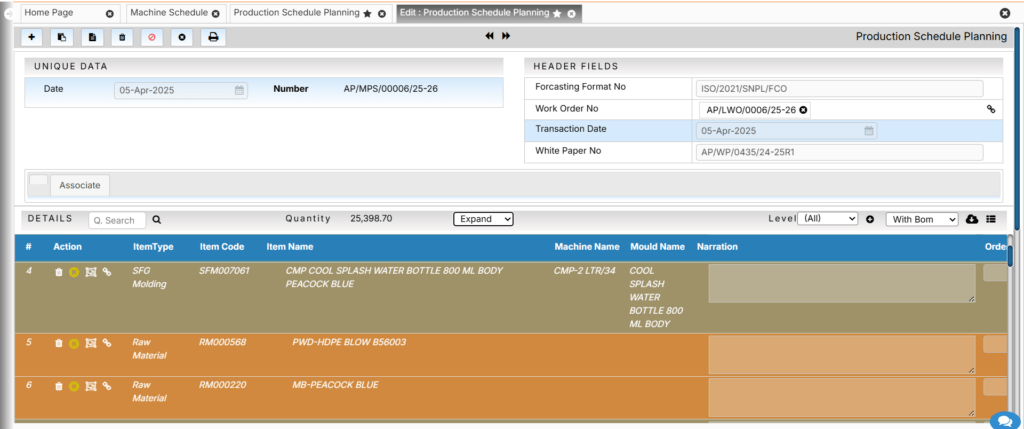Open the Associate tab
This screenshot has width=1024, height=429.
(x=80, y=185)
